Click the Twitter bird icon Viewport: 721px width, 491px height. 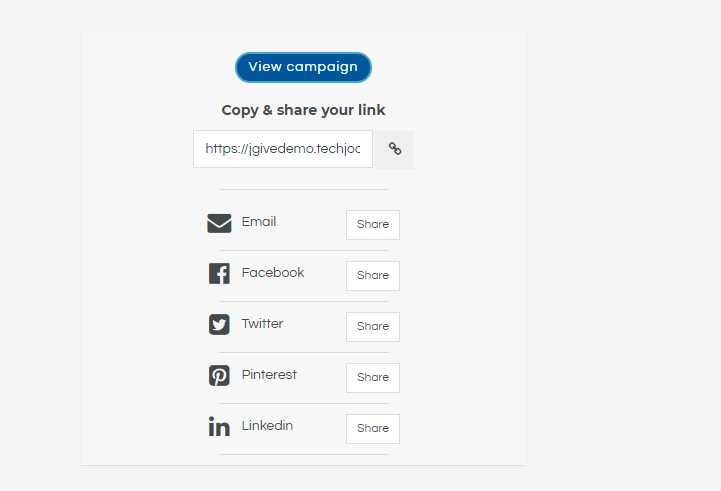point(219,324)
